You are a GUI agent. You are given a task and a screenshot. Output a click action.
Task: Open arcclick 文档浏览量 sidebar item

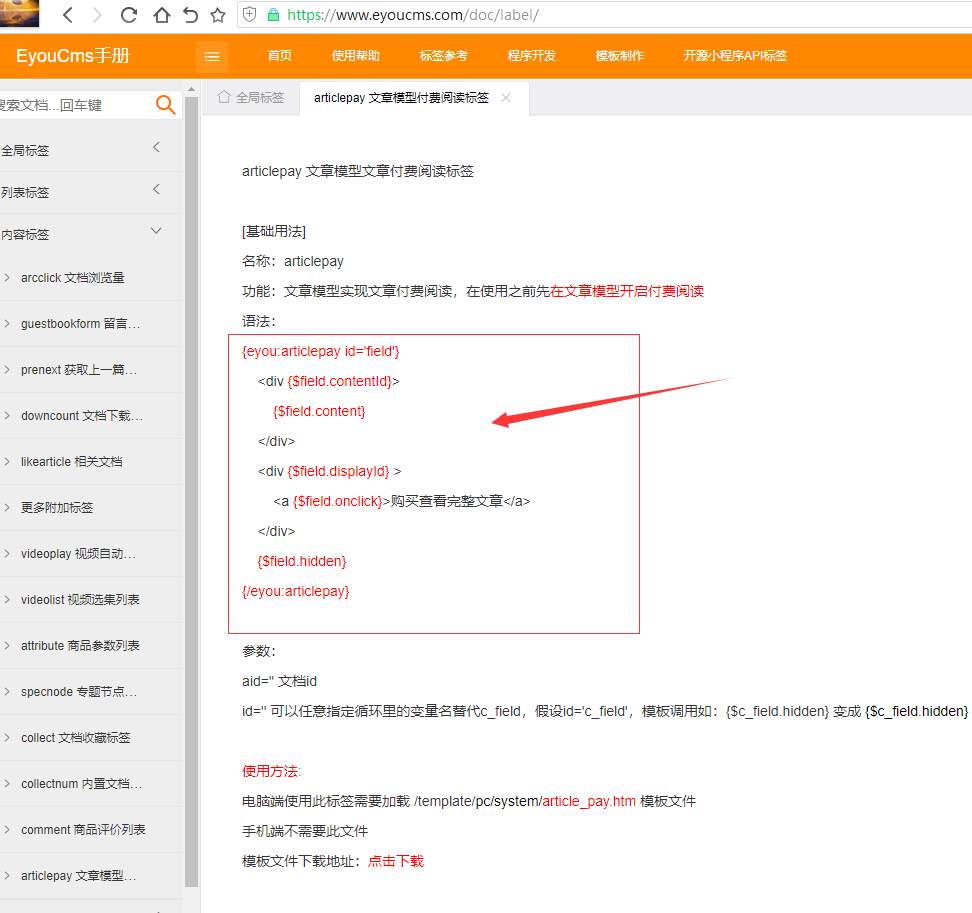click(92, 278)
